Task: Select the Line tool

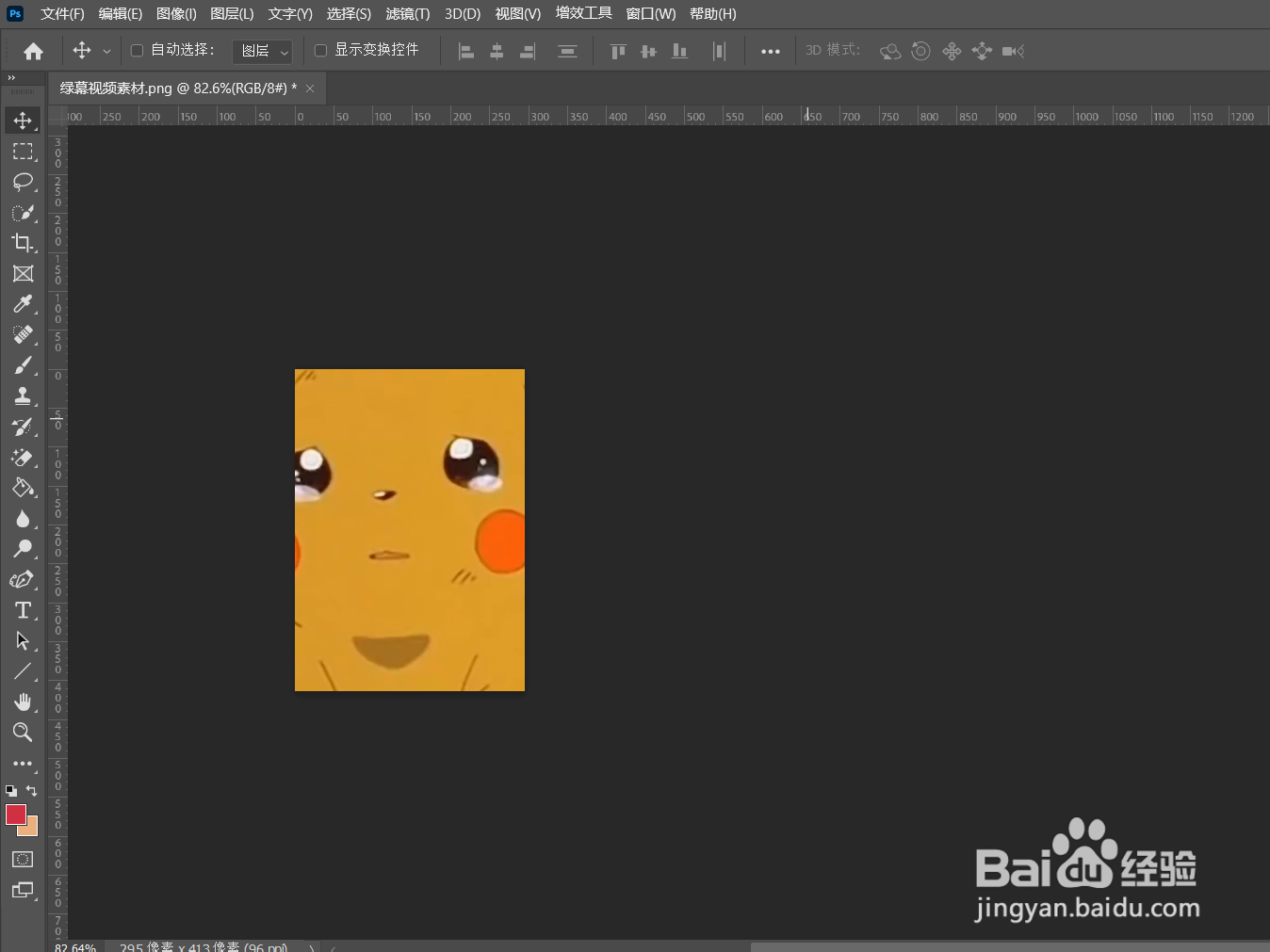Action: (x=23, y=671)
